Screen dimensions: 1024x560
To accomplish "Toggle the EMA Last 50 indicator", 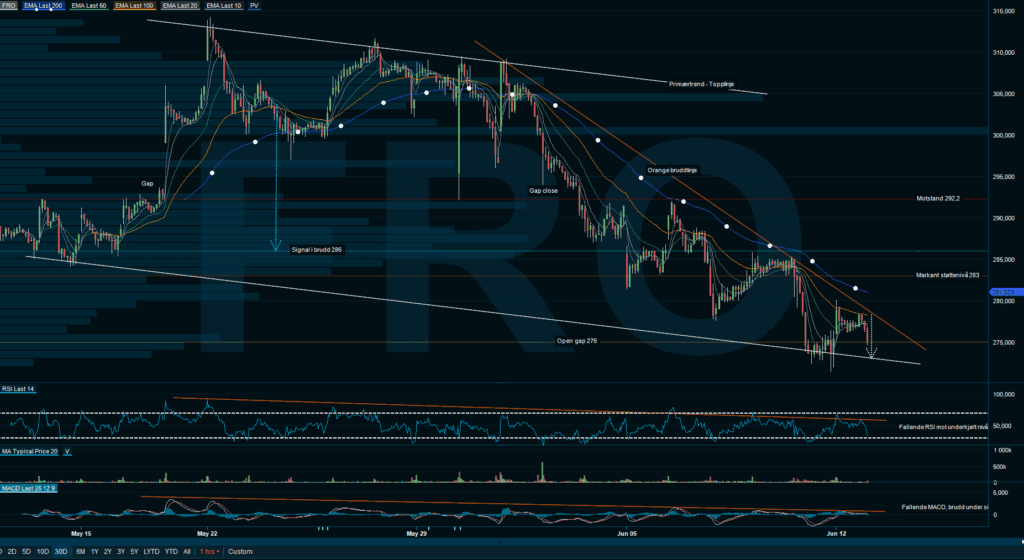I will coord(89,5).
